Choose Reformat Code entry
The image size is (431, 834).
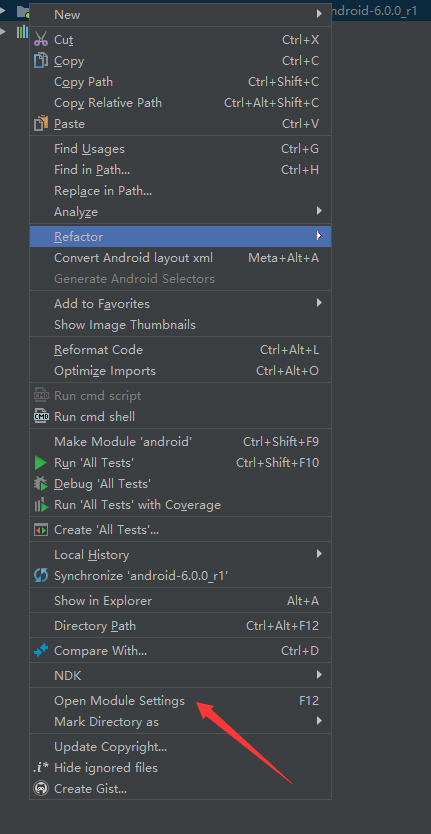pos(180,349)
